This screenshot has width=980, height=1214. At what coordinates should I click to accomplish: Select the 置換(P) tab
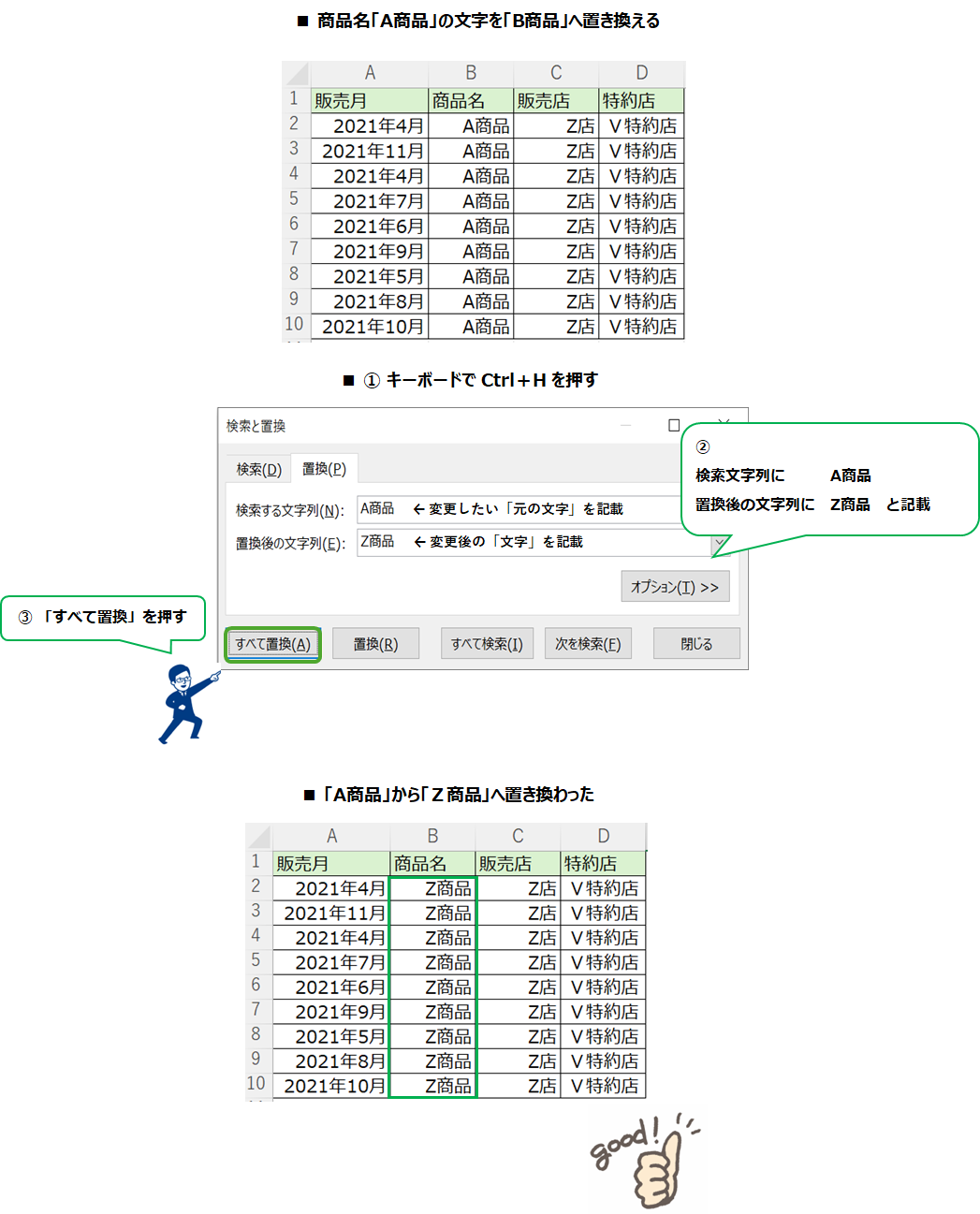324,468
